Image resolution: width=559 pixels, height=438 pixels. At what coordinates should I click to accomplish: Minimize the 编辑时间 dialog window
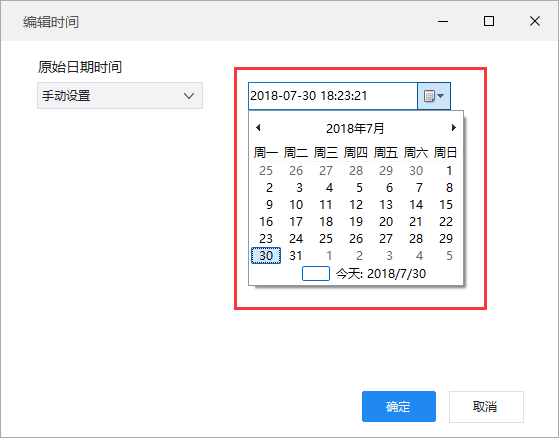[x=443, y=21]
